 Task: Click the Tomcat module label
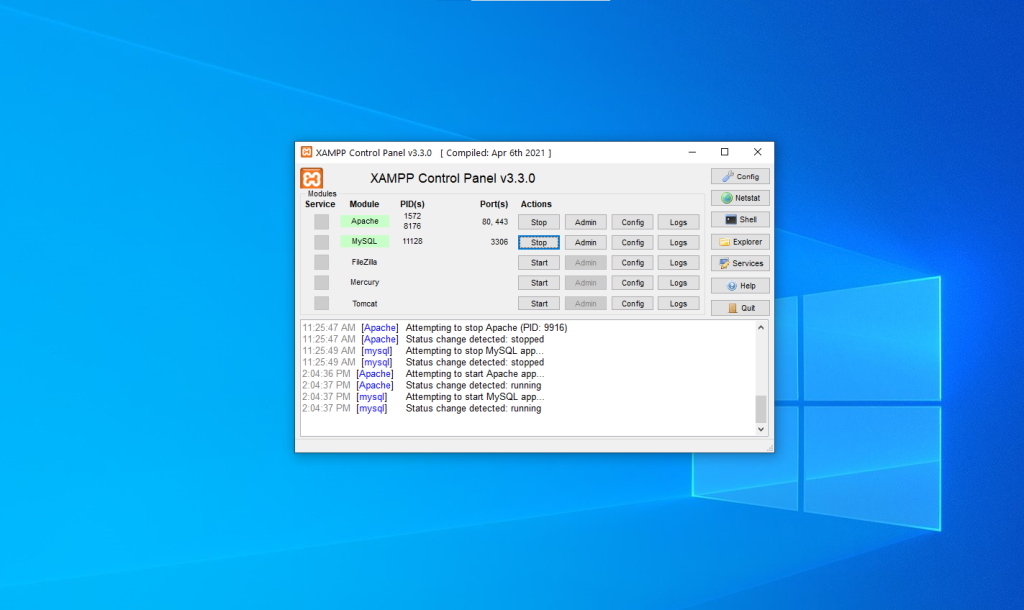[364, 304]
